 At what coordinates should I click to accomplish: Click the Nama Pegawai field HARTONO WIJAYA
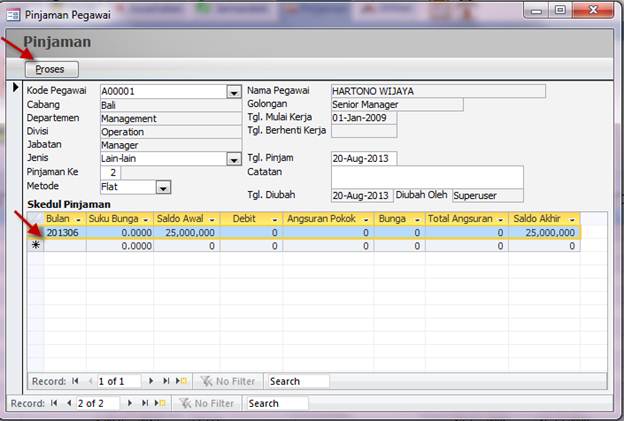tap(438, 91)
